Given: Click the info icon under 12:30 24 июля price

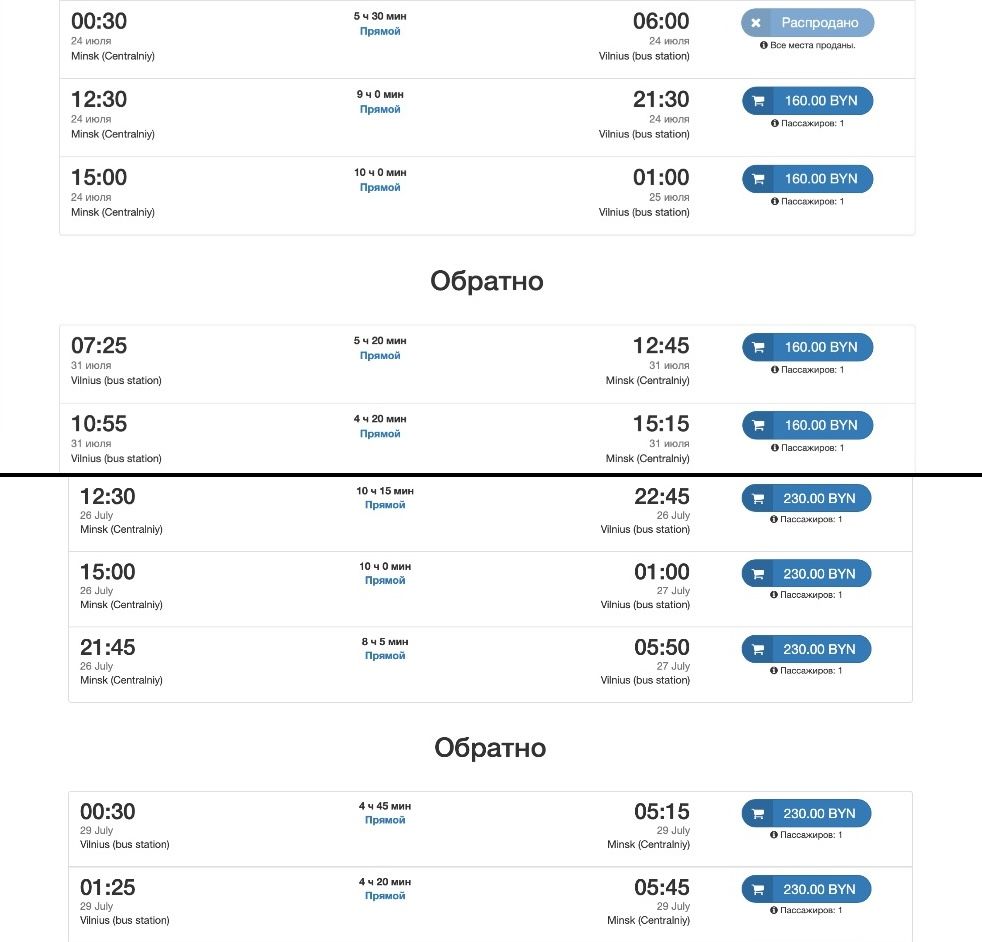Looking at the screenshot, I should click(775, 123).
